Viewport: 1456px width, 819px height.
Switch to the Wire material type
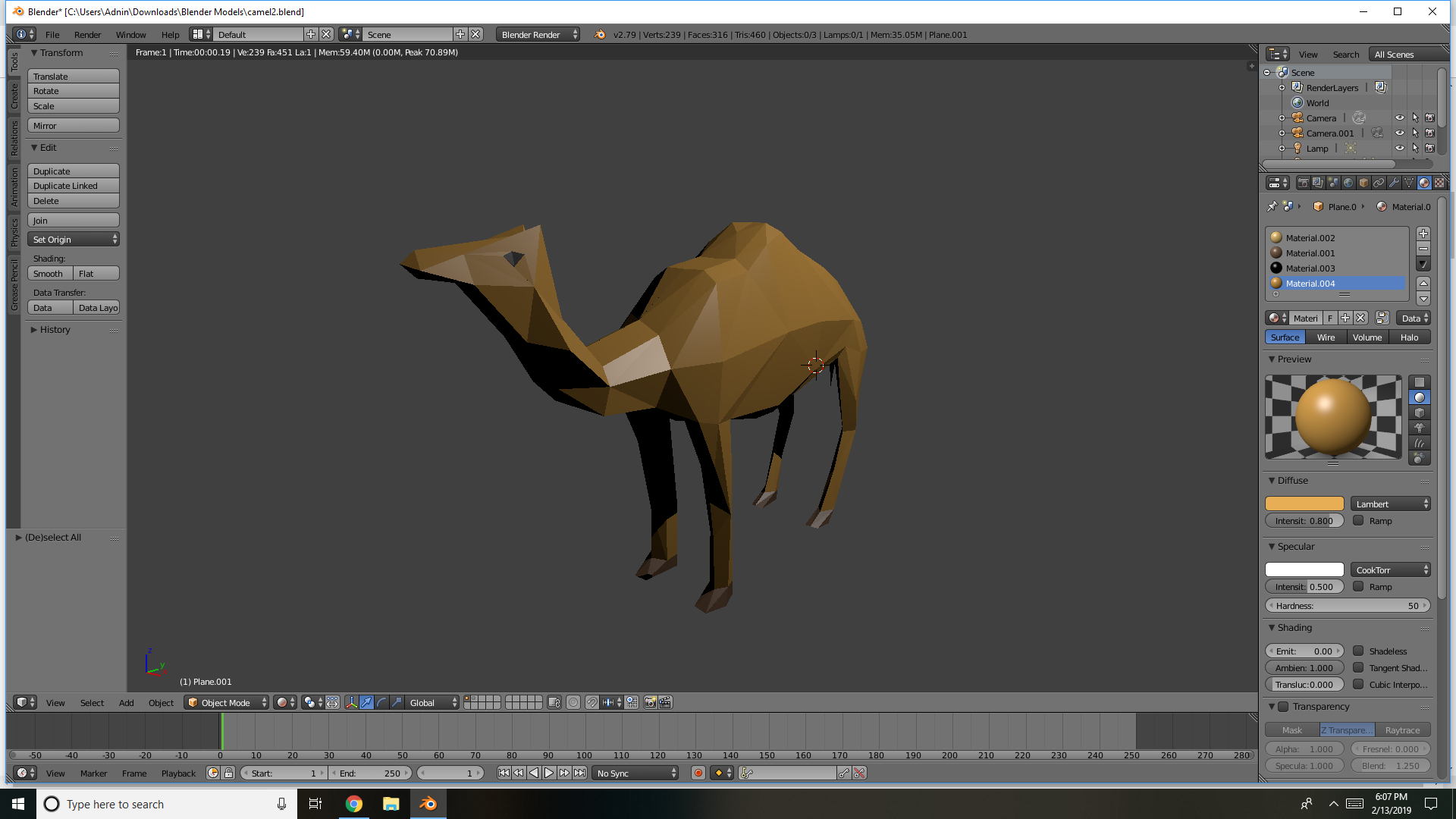1326,337
